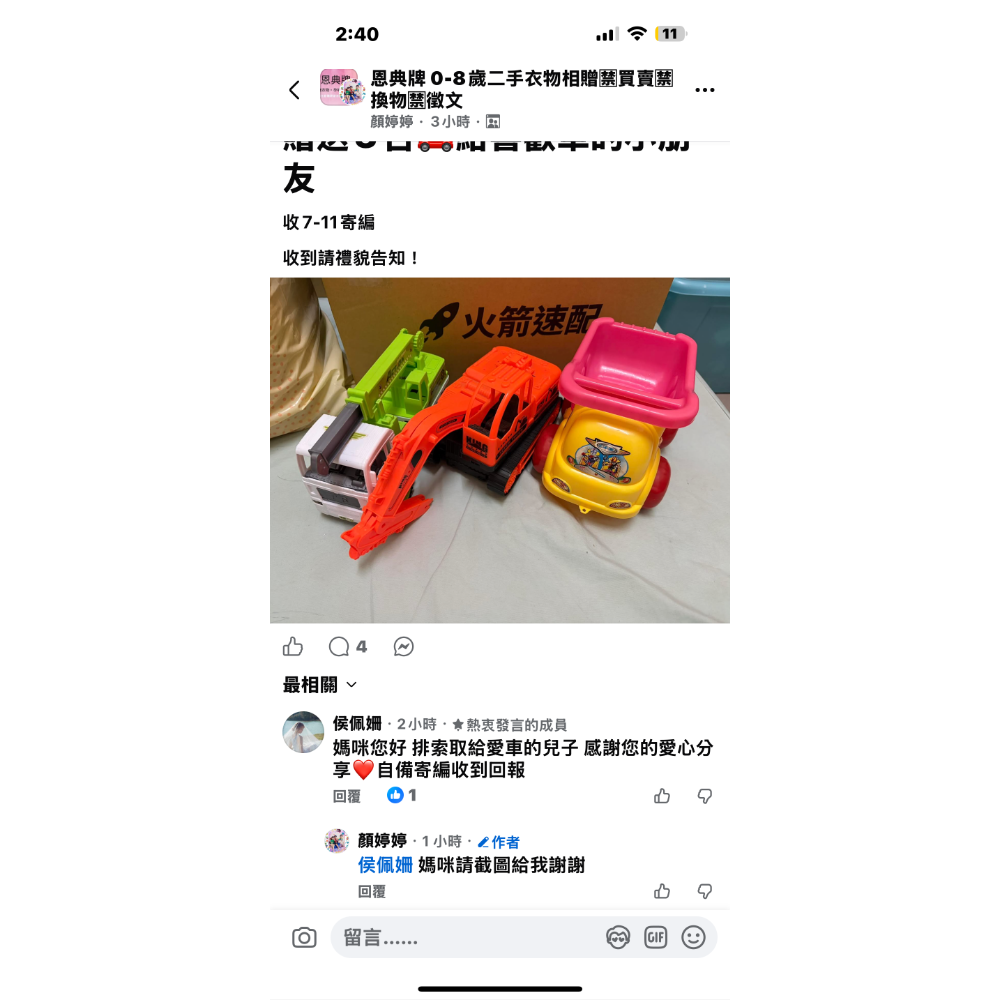Viewport: 1000px width, 1000px height.
Task: Open the GIF picker in comment box
Action: click(656, 938)
